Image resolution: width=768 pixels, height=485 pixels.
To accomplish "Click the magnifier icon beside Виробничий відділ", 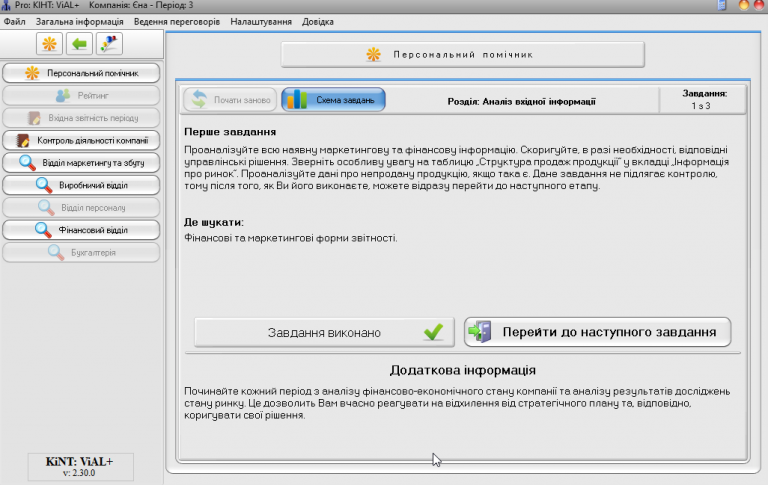I will click(44, 185).
